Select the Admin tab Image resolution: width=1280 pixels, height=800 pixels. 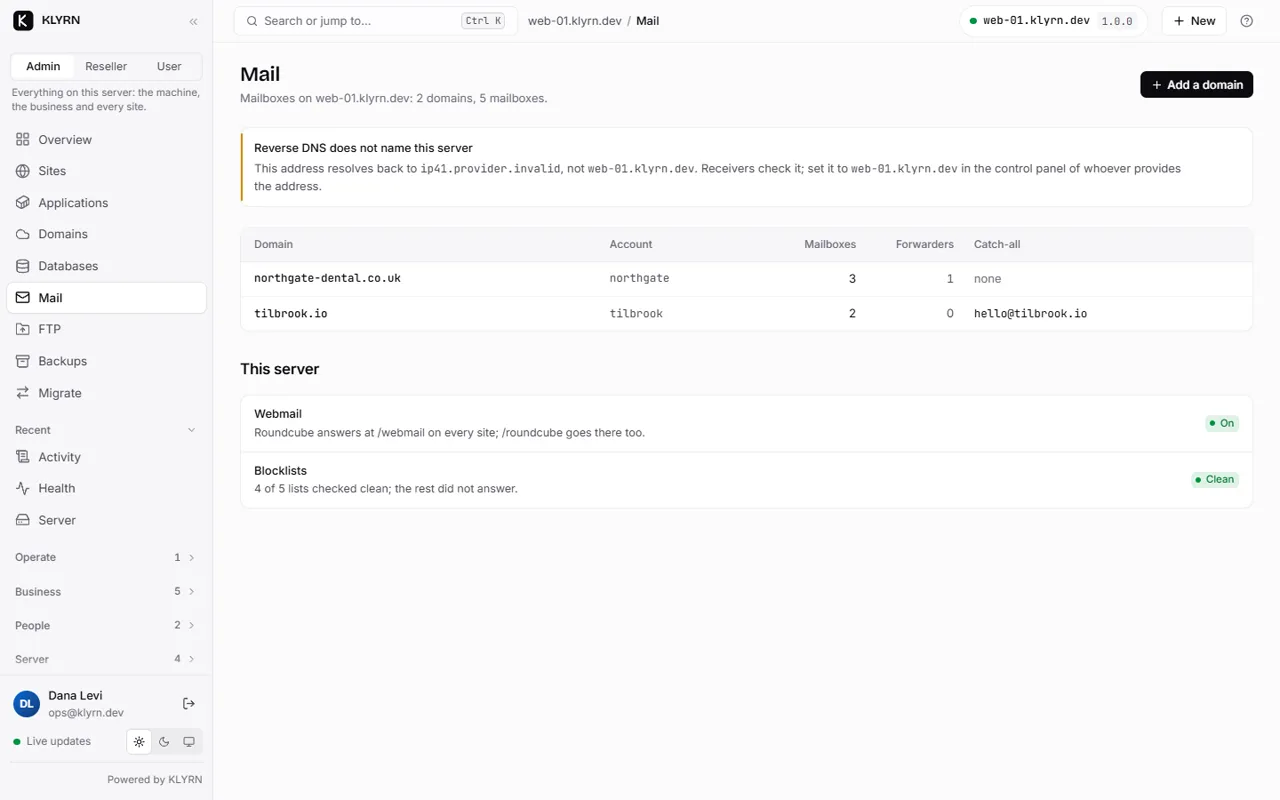click(43, 66)
